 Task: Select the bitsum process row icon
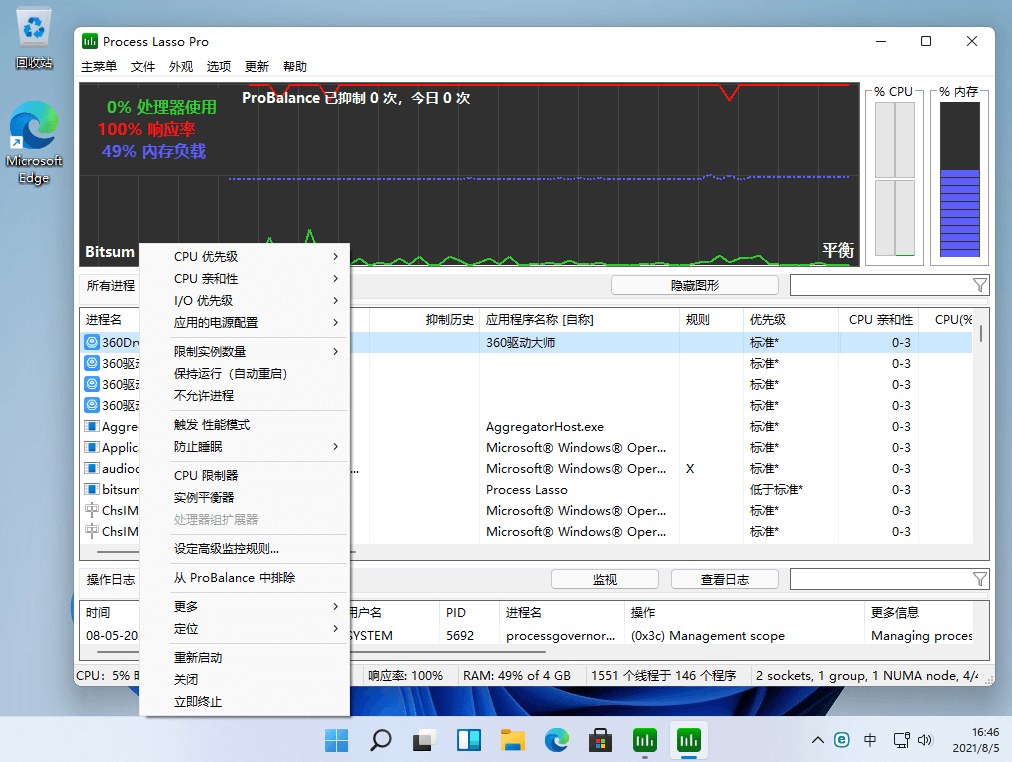click(x=92, y=489)
